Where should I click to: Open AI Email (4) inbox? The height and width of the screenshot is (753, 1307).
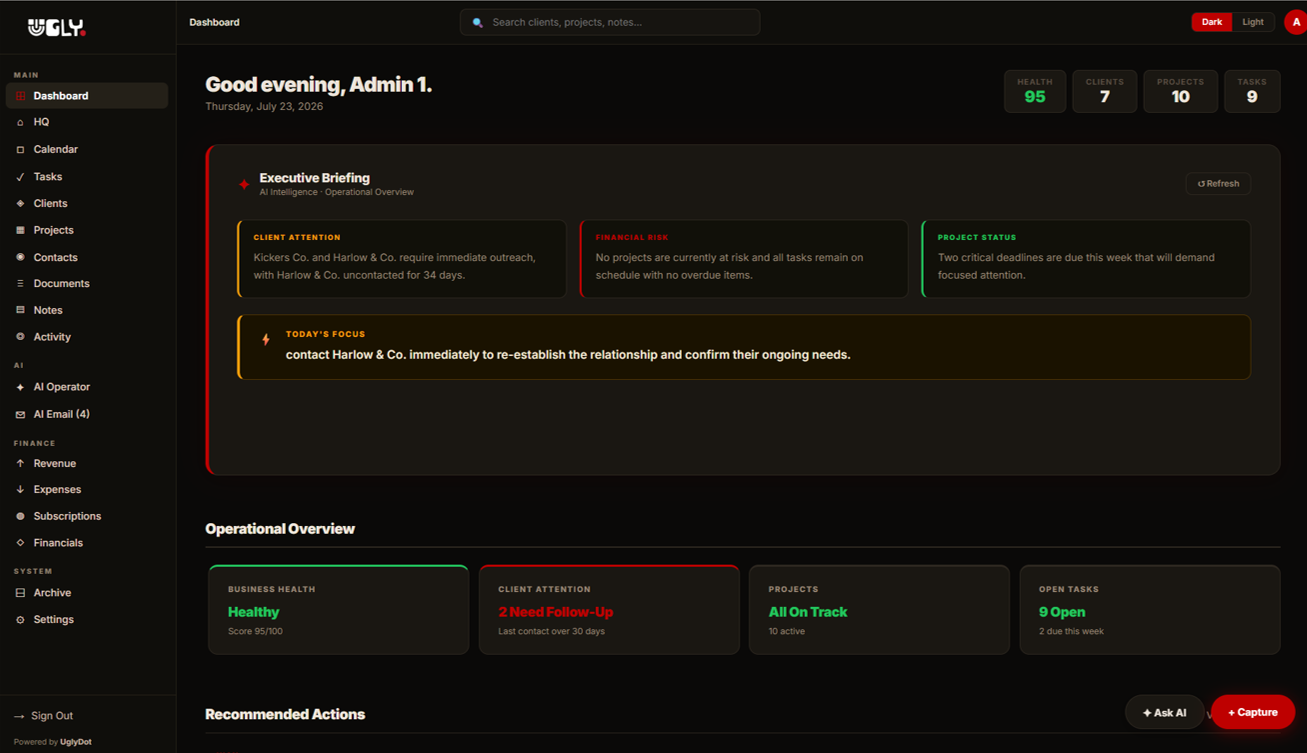(87, 414)
